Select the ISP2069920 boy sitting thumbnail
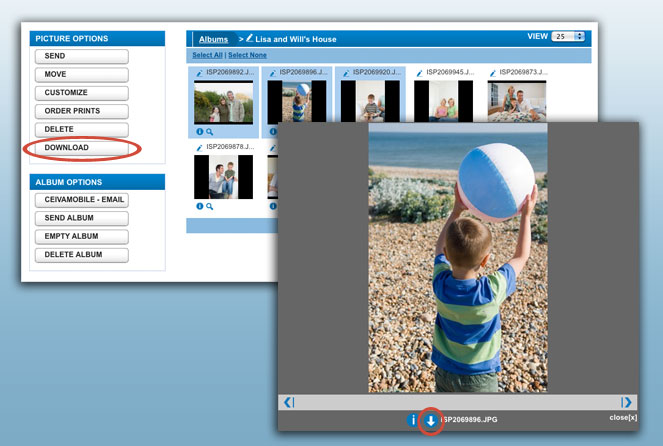This screenshot has height=446, width=663. [370, 101]
